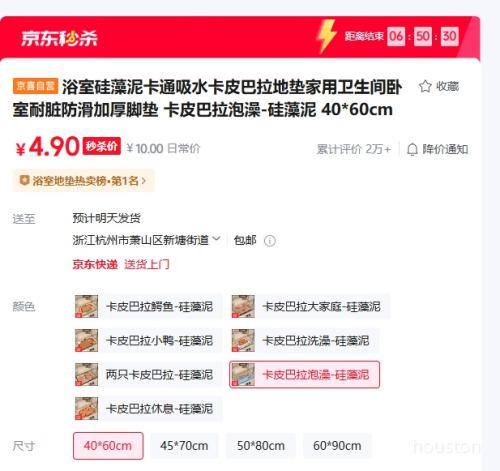Click the shipping info circle icon

[x=270, y=241]
